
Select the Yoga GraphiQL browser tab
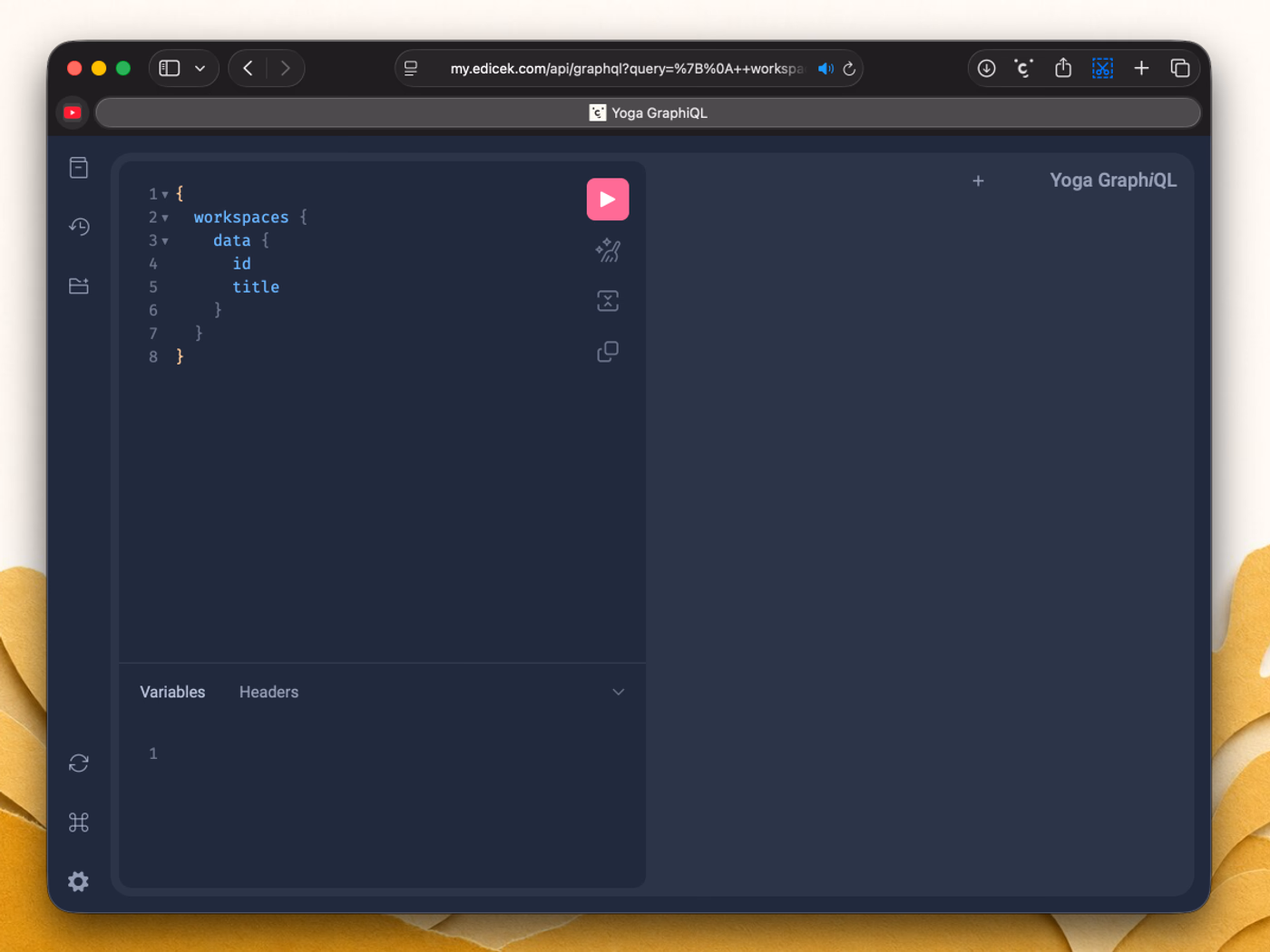tap(648, 112)
